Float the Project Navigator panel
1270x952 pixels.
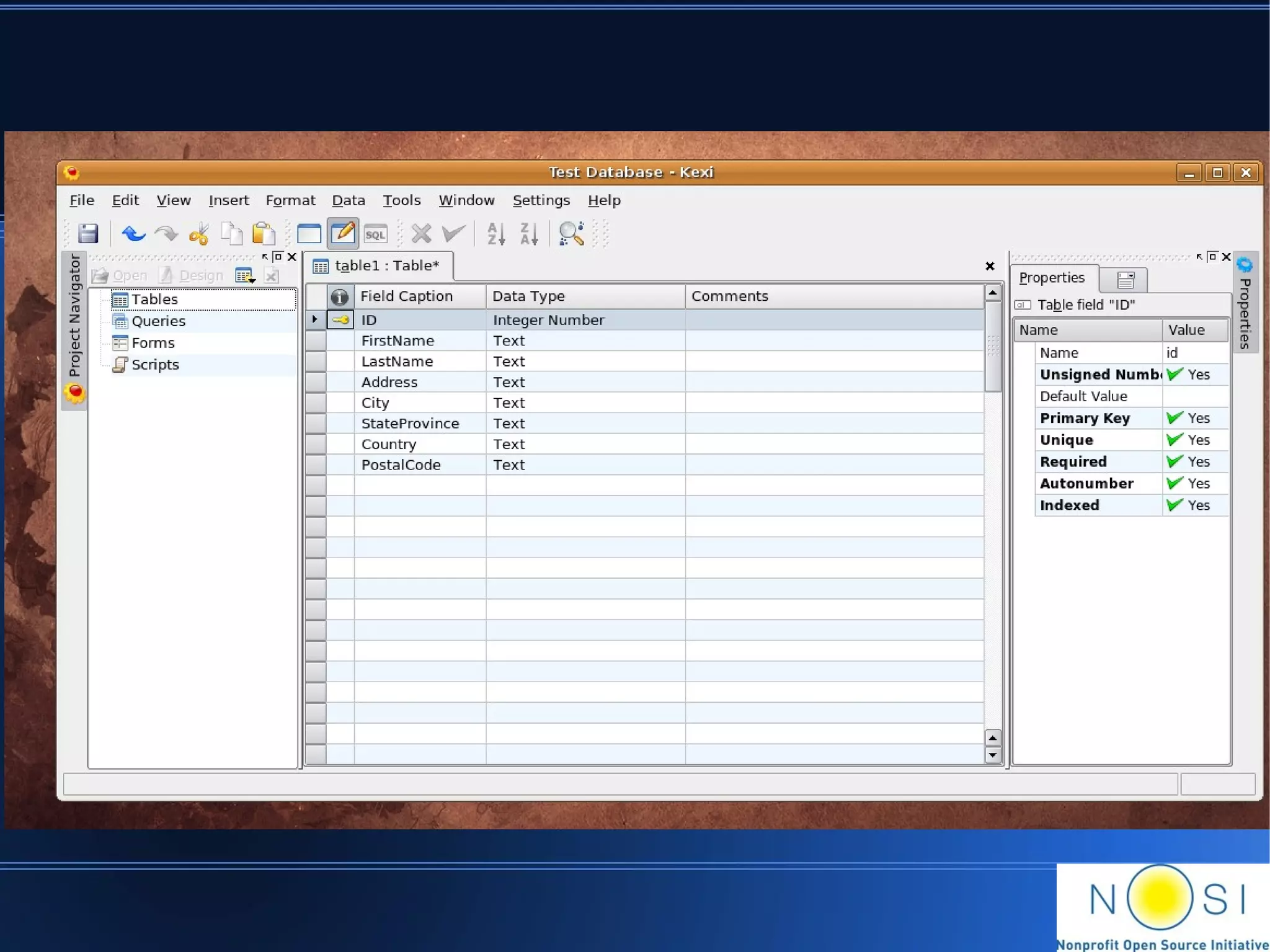278,257
